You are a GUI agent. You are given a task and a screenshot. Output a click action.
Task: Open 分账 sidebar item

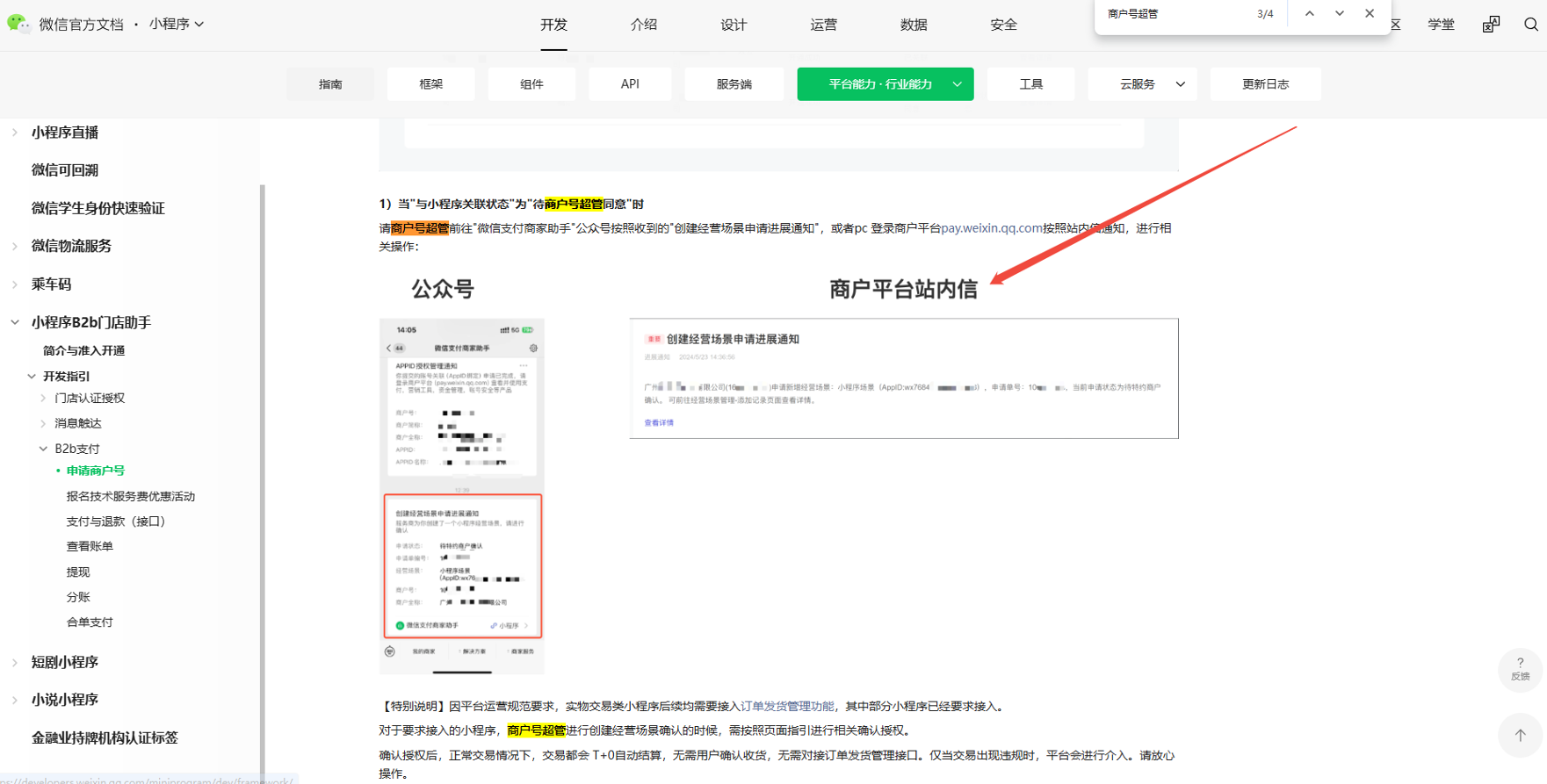pyautogui.click(x=78, y=597)
